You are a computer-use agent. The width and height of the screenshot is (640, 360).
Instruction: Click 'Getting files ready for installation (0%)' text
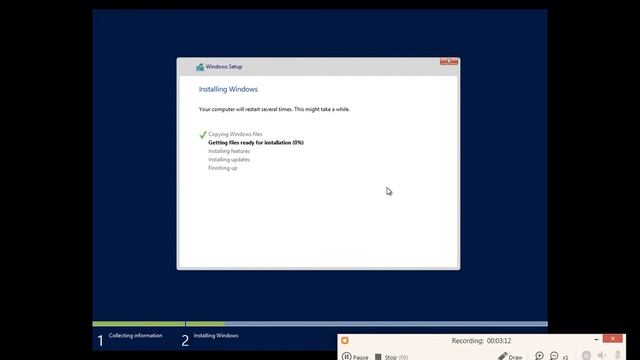[x=256, y=142]
